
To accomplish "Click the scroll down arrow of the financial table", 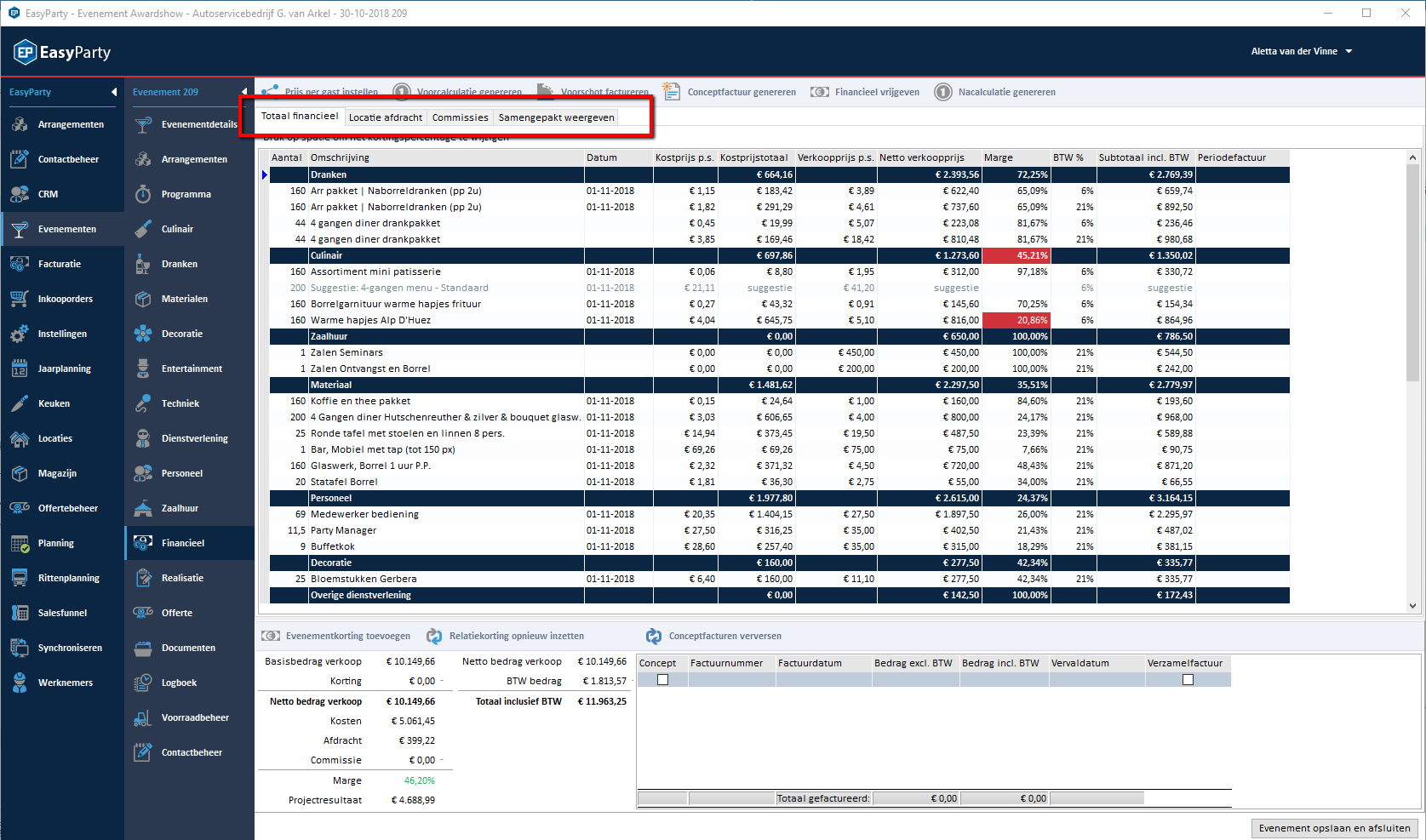I will pos(1412,606).
